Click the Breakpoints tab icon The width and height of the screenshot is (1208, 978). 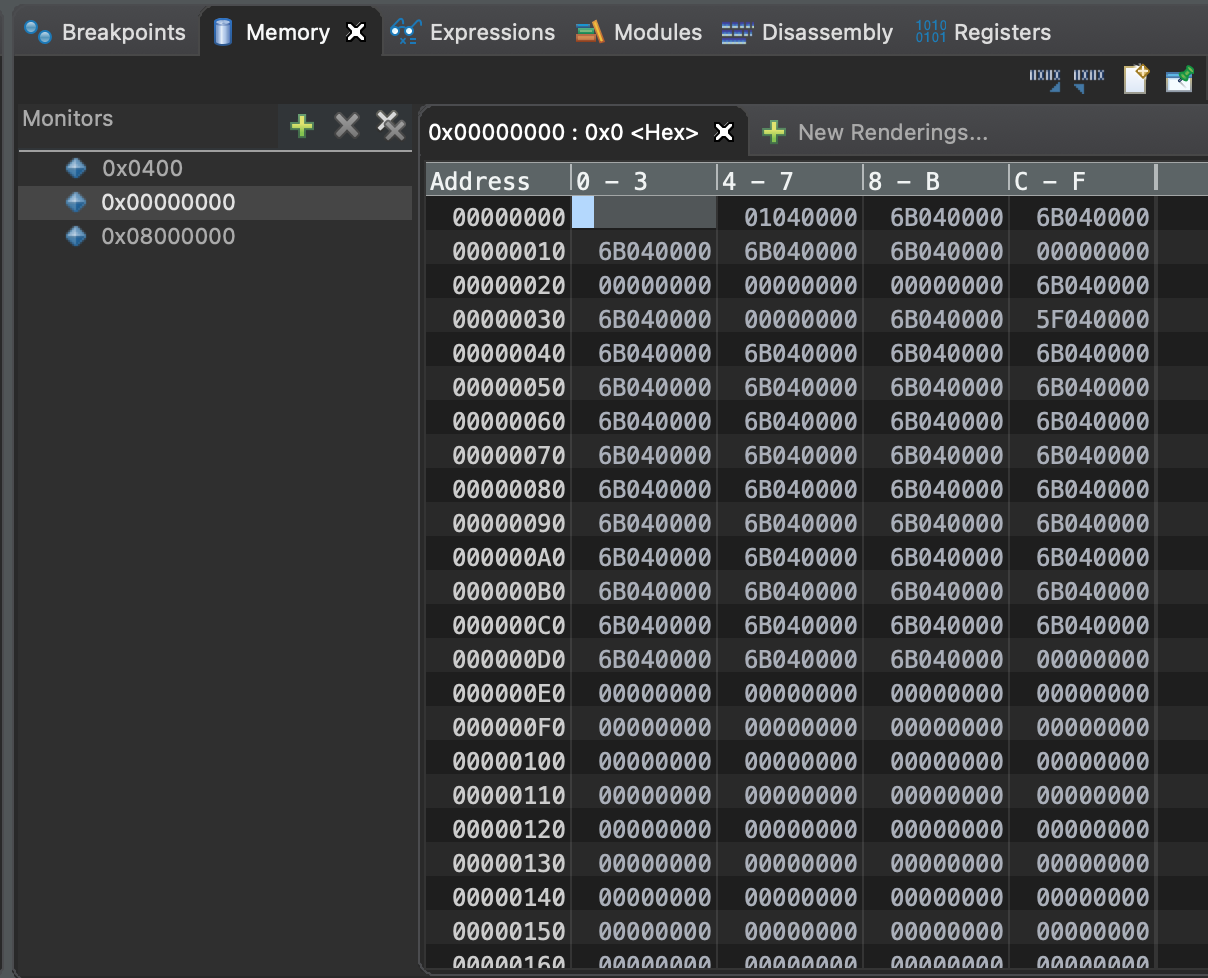pos(38,32)
